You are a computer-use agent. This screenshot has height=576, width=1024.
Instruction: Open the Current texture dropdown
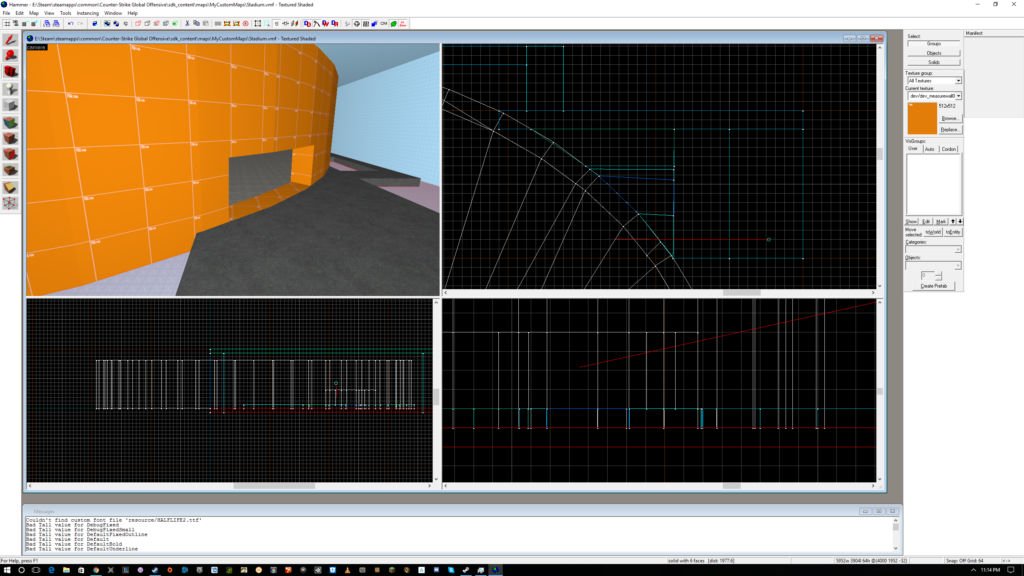(x=958, y=96)
